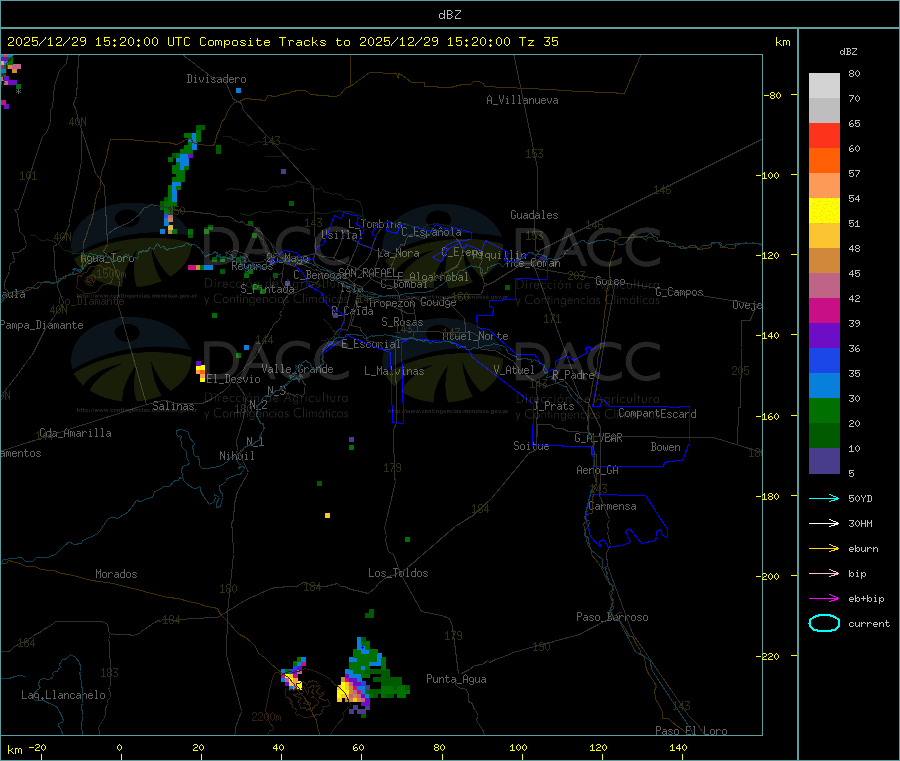Select the 30 dBZ green swatch
Image resolution: width=900 pixels, height=761 pixels.
tap(824, 410)
